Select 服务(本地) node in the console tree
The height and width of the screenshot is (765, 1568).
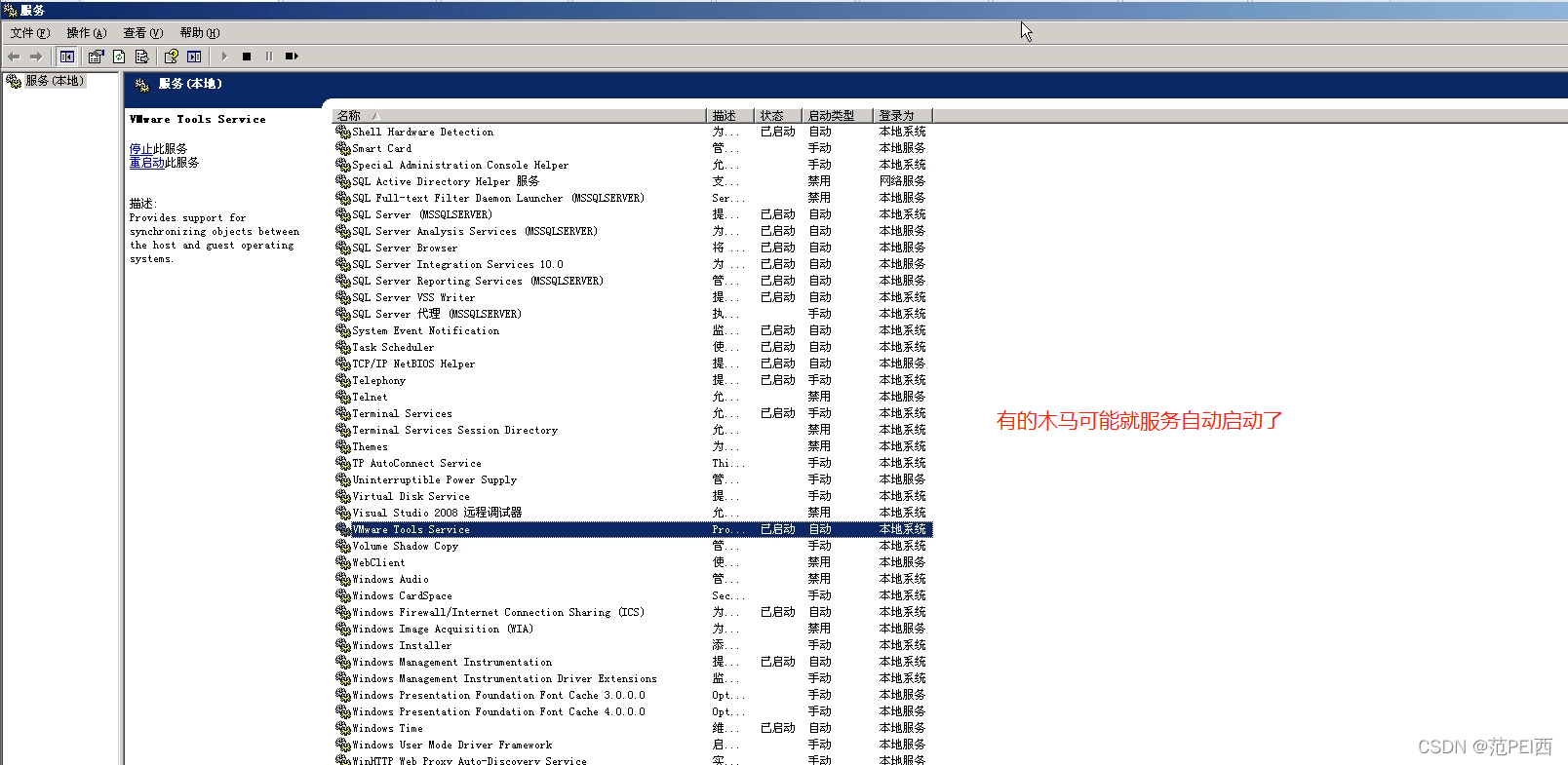click(x=55, y=81)
